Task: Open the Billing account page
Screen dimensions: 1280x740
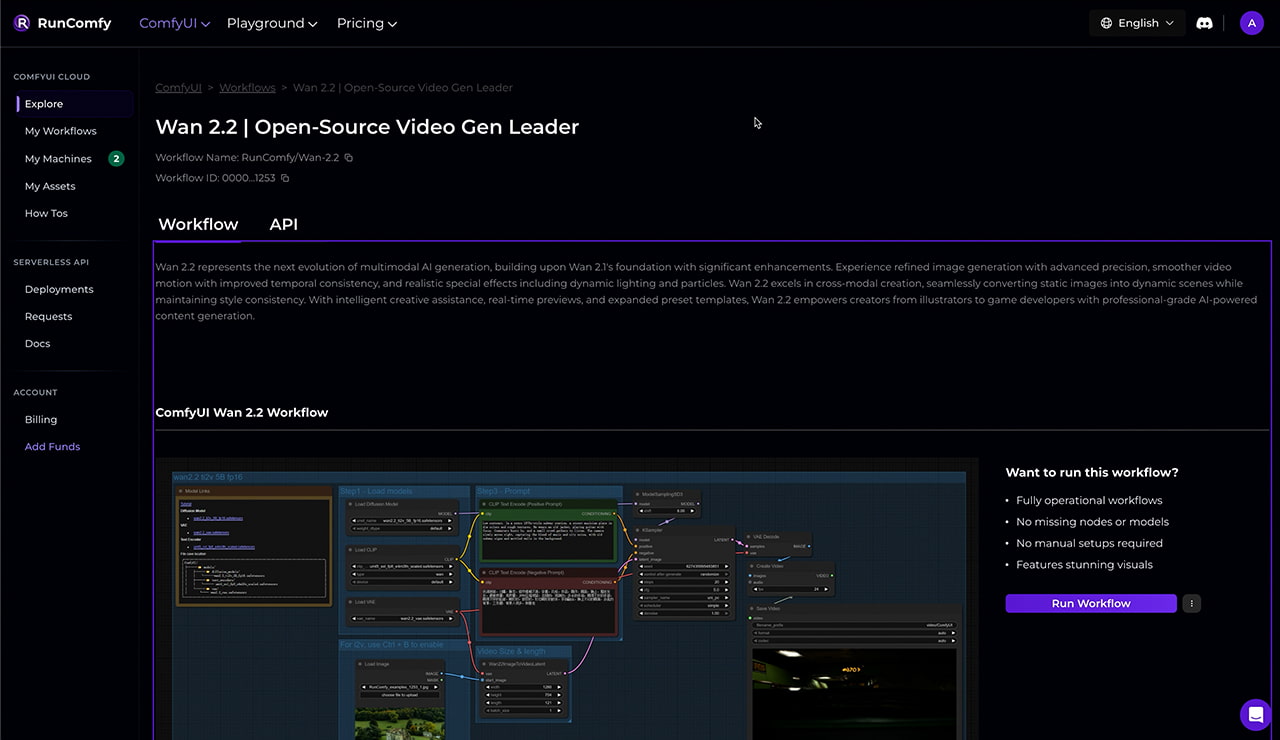Action: click(x=41, y=420)
